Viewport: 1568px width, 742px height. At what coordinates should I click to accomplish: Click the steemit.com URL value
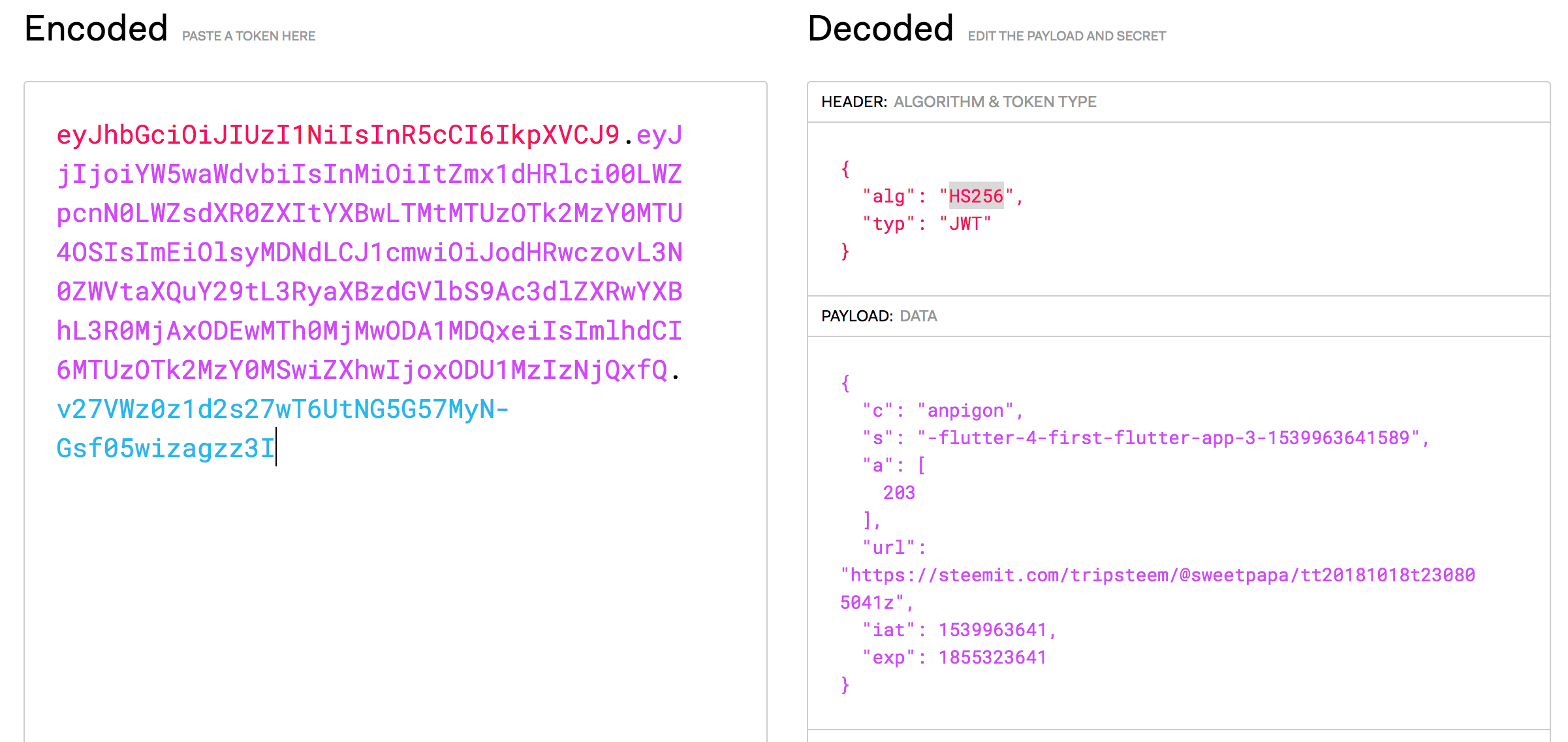pyautogui.click(x=1157, y=575)
